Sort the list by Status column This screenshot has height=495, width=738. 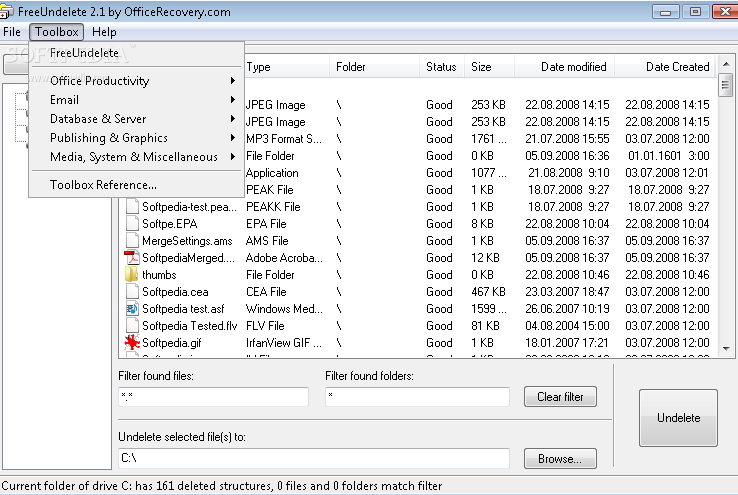[x=441, y=67]
